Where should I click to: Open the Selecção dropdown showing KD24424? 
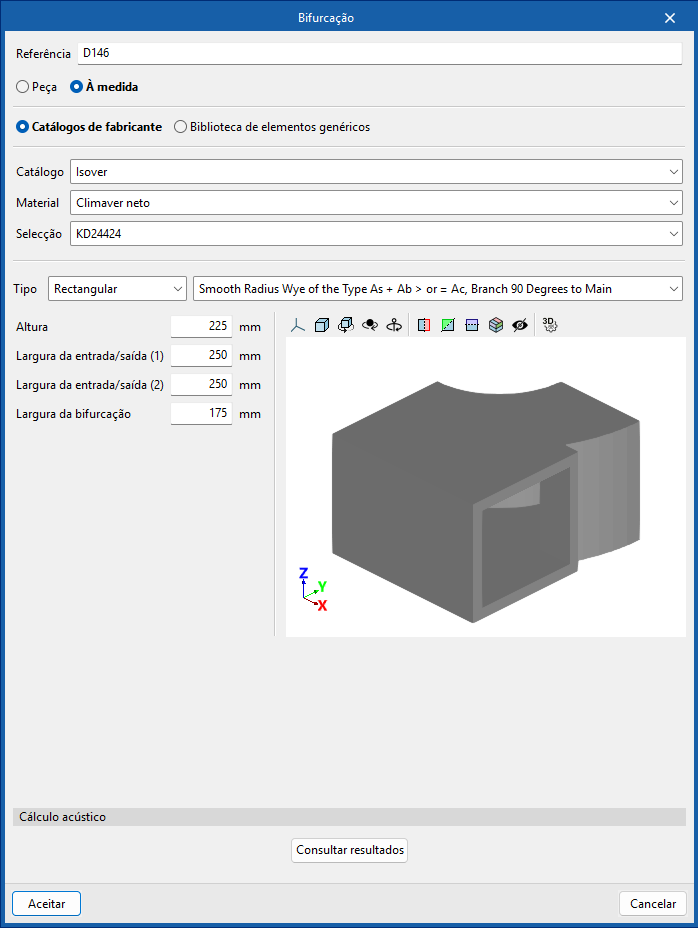tap(376, 234)
